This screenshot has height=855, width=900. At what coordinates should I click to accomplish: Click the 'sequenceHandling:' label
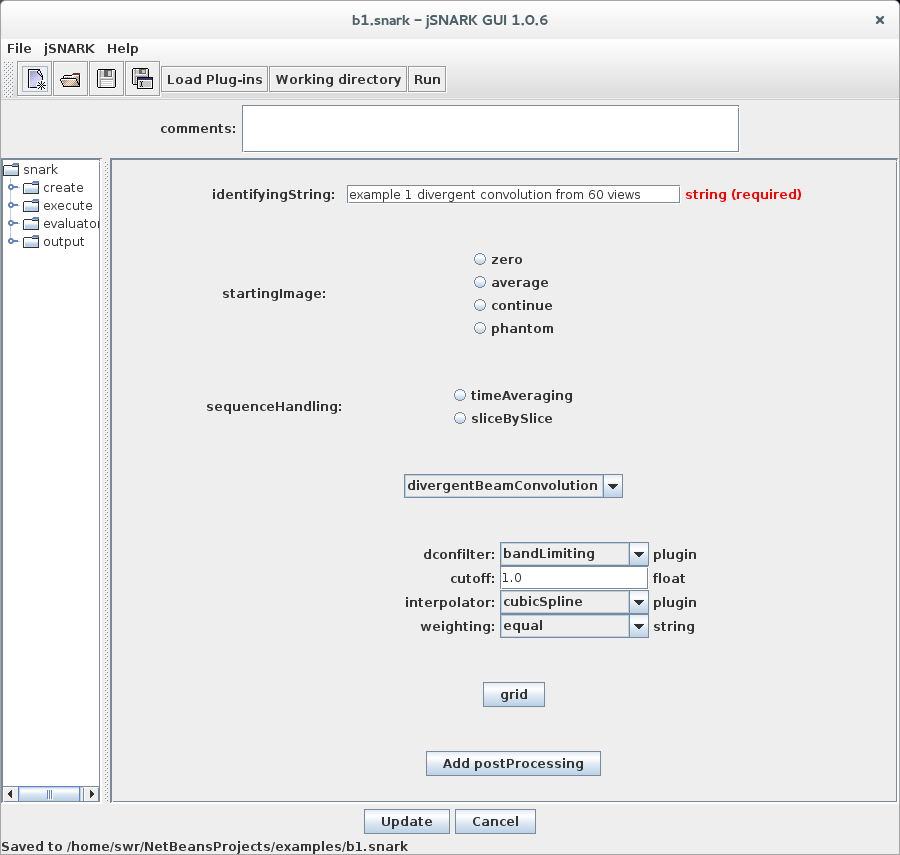274,407
